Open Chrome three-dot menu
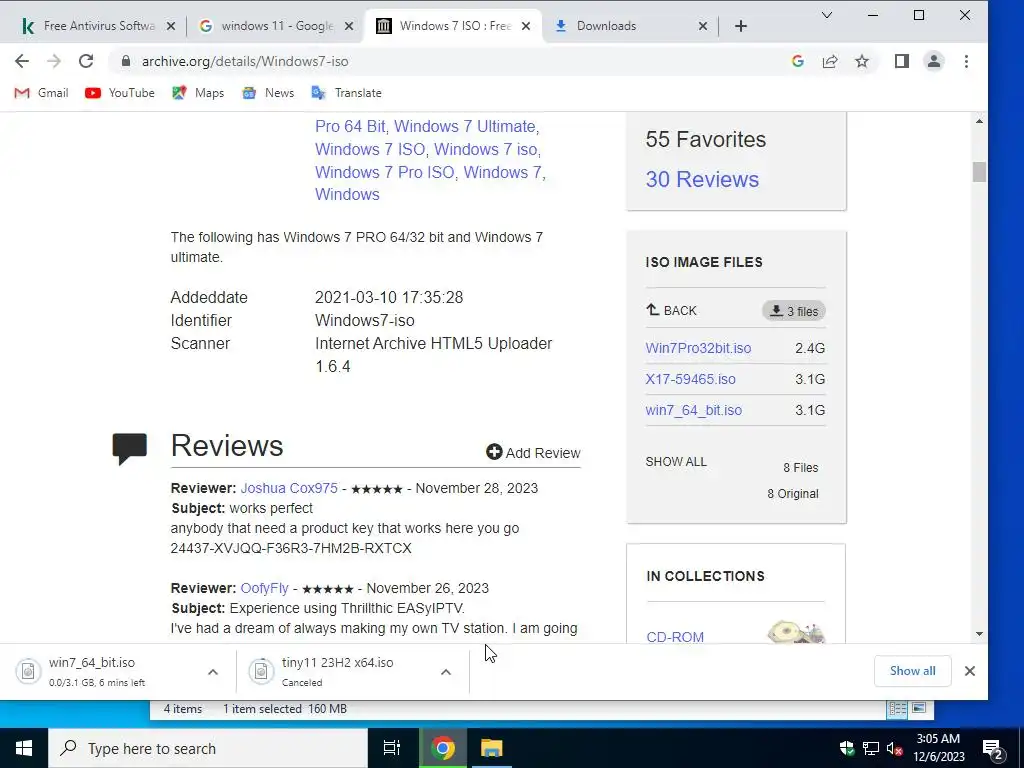 coord(967,61)
